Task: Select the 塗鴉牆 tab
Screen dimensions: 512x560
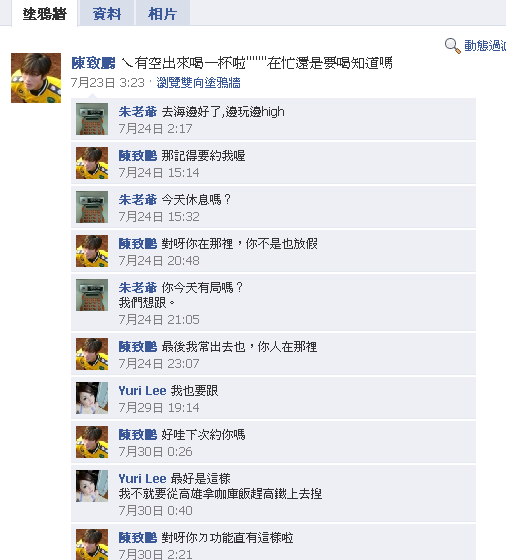Action: click(45, 14)
